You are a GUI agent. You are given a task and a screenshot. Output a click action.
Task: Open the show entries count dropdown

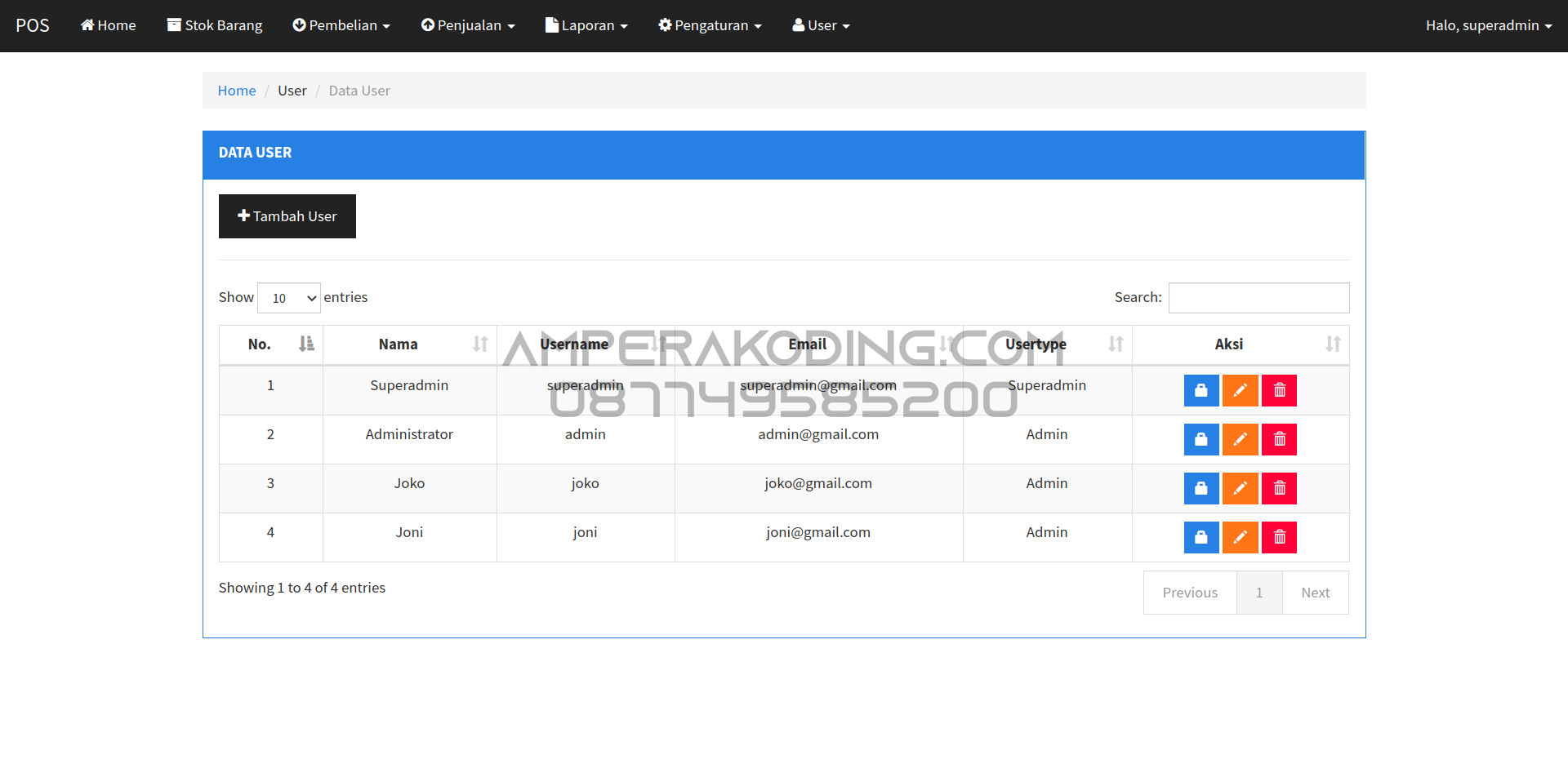coord(289,298)
